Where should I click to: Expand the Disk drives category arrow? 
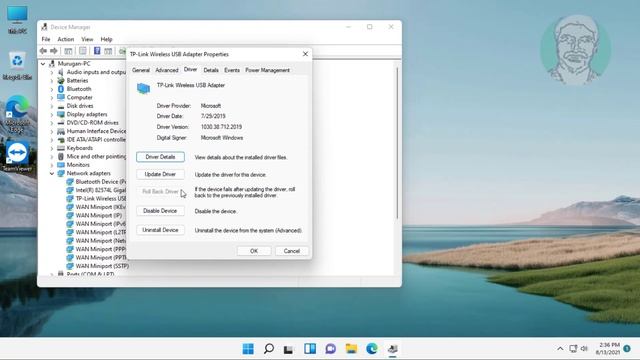52,106
